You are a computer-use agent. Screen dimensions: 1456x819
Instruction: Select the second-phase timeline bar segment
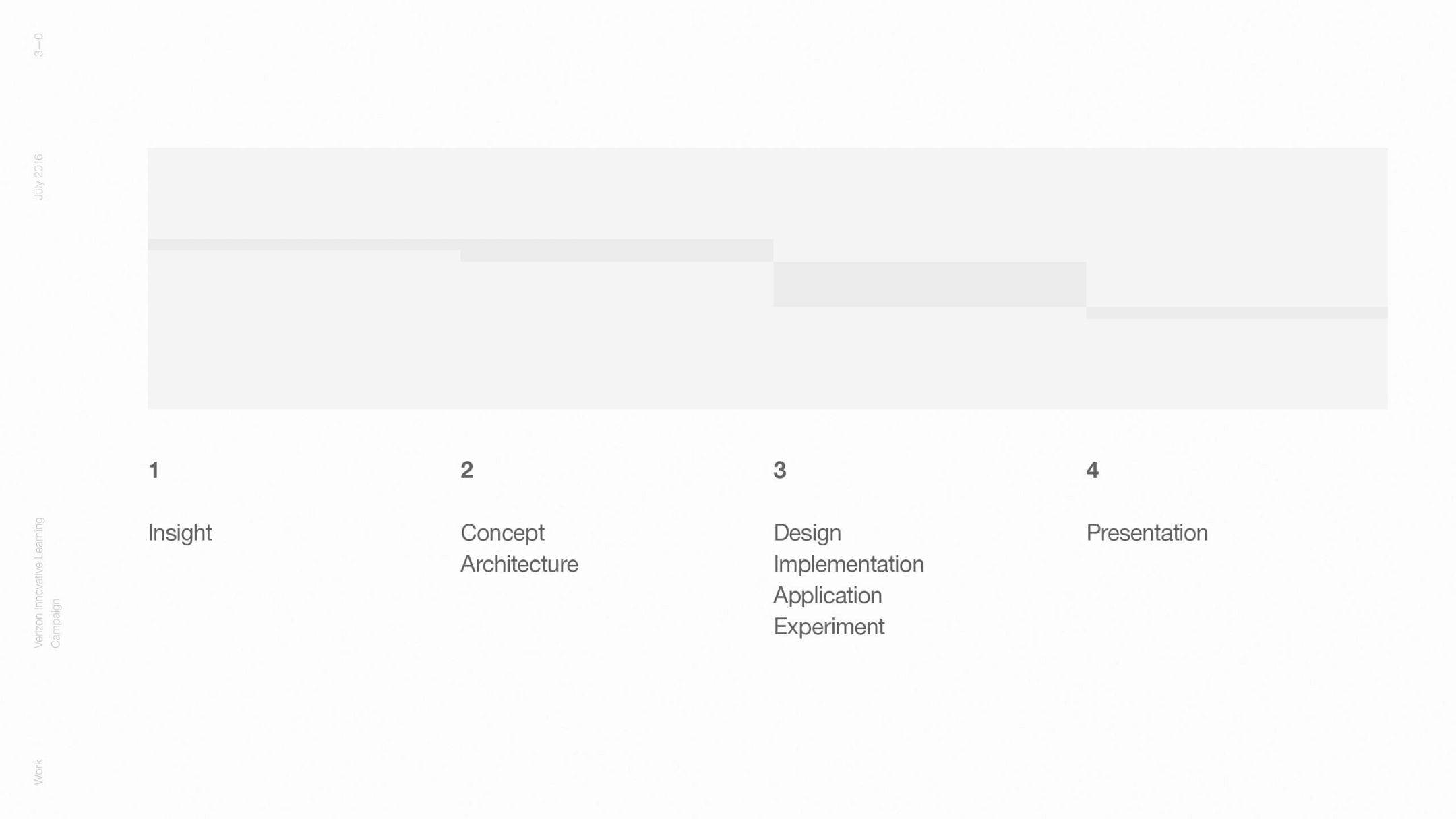coord(617,250)
